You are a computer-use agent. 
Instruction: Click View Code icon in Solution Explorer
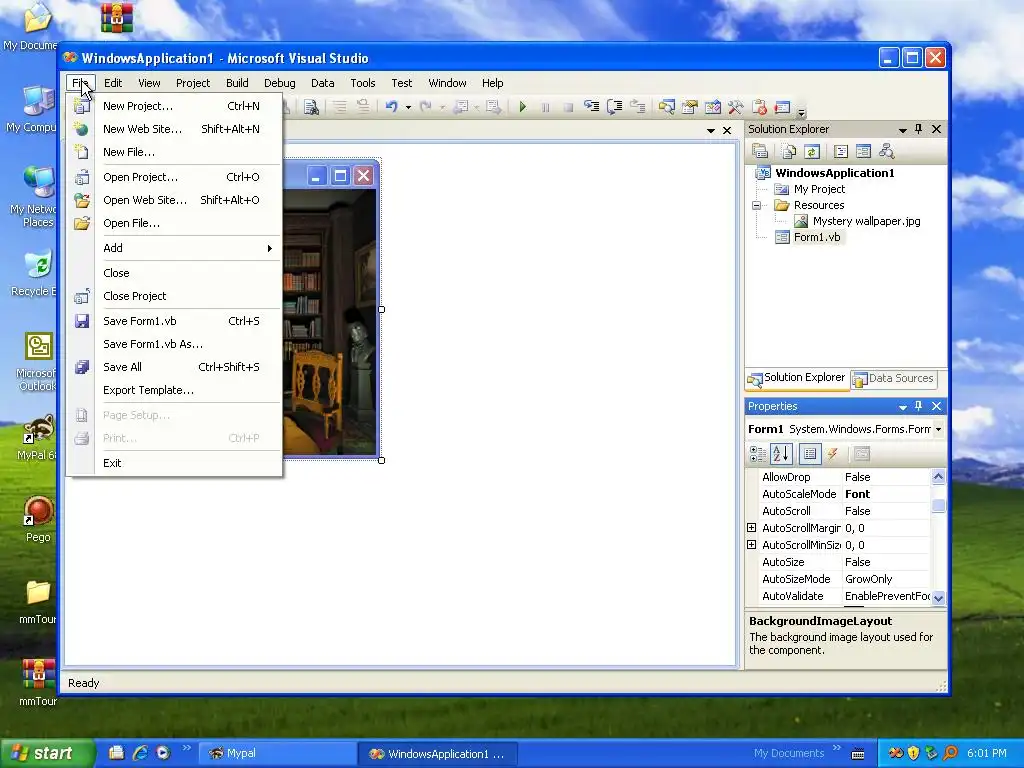click(x=841, y=152)
